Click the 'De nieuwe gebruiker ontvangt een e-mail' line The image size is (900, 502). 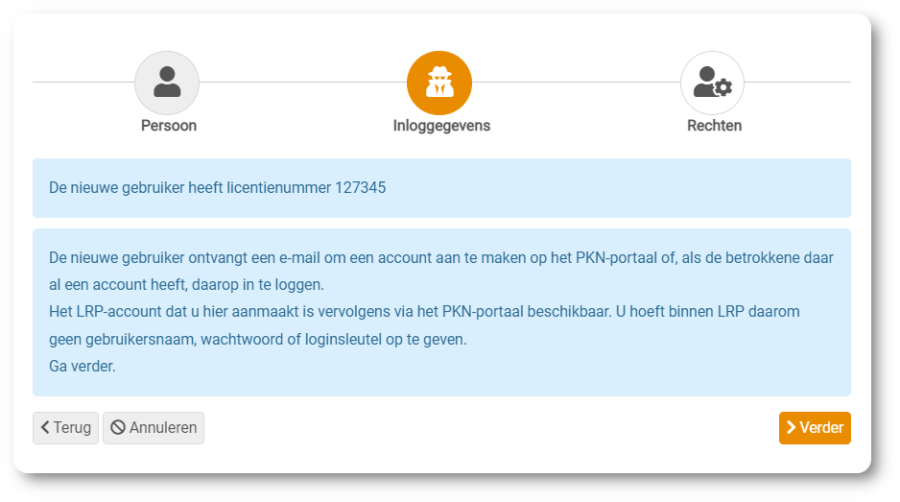click(x=441, y=258)
